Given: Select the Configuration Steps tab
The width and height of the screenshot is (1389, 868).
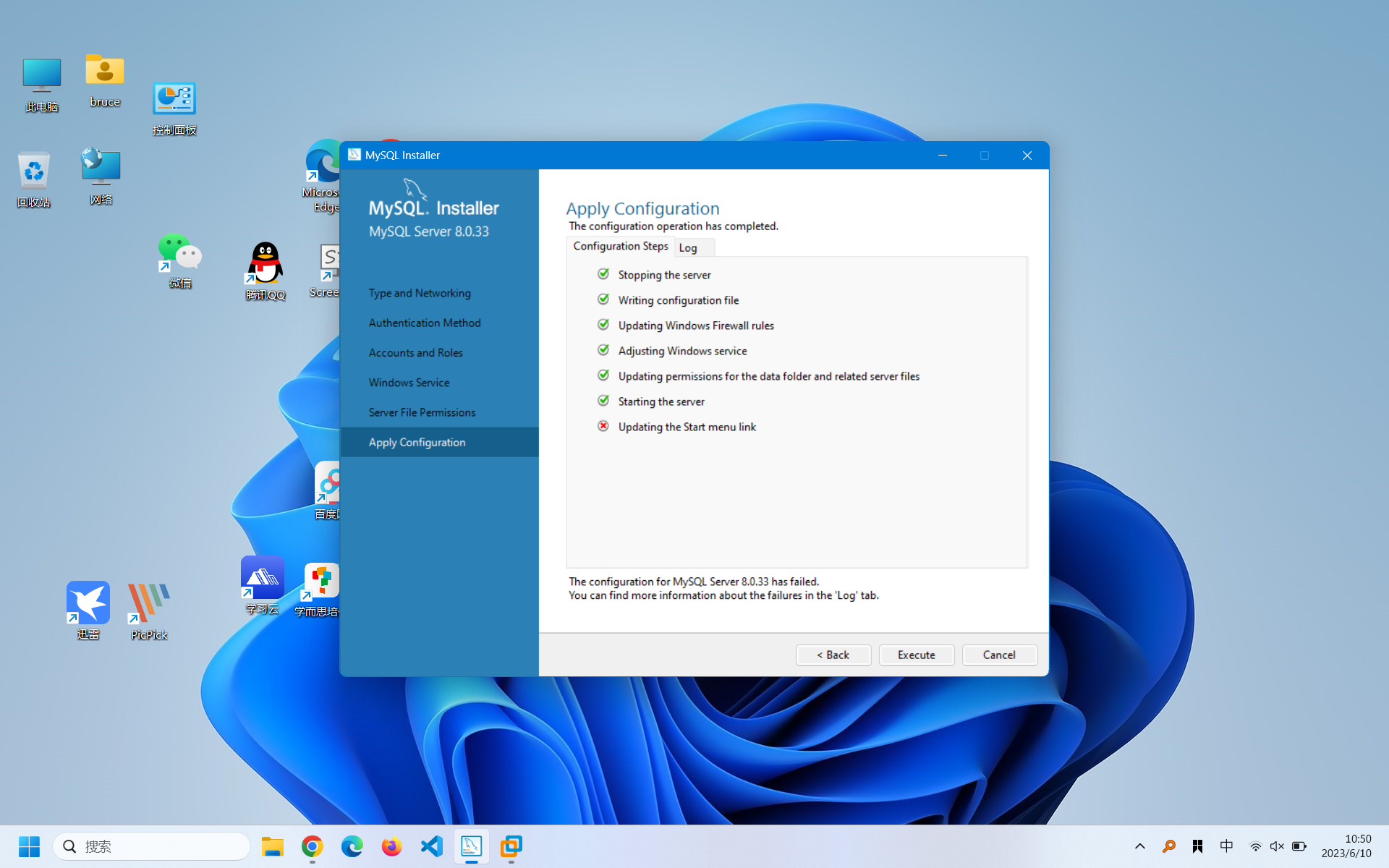Looking at the screenshot, I should (x=621, y=246).
